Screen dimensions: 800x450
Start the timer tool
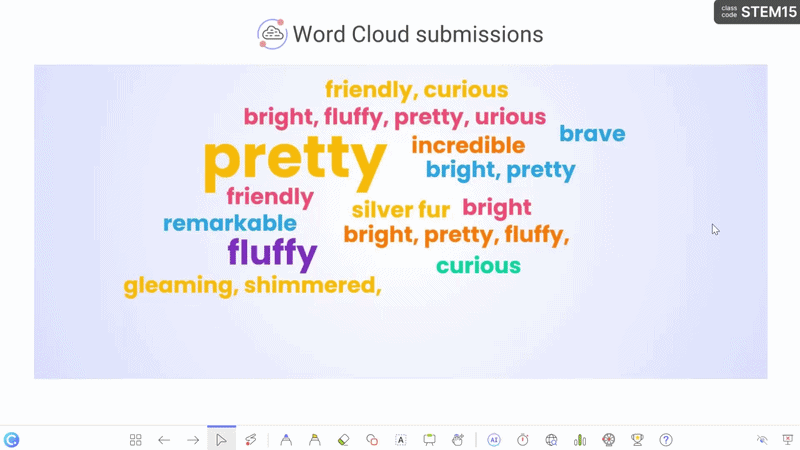tap(523, 440)
